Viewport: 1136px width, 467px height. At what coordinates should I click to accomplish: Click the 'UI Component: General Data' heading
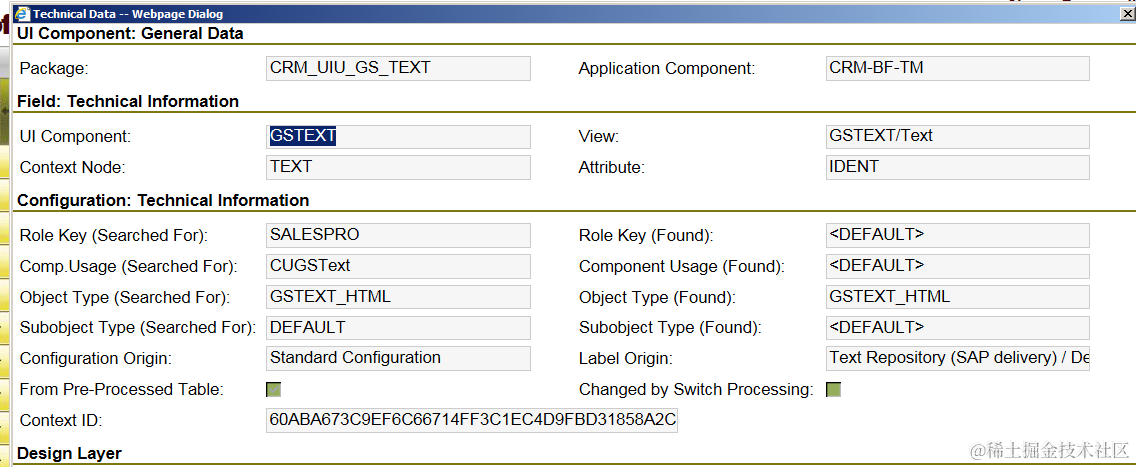pyautogui.click(x=130, y=33)
